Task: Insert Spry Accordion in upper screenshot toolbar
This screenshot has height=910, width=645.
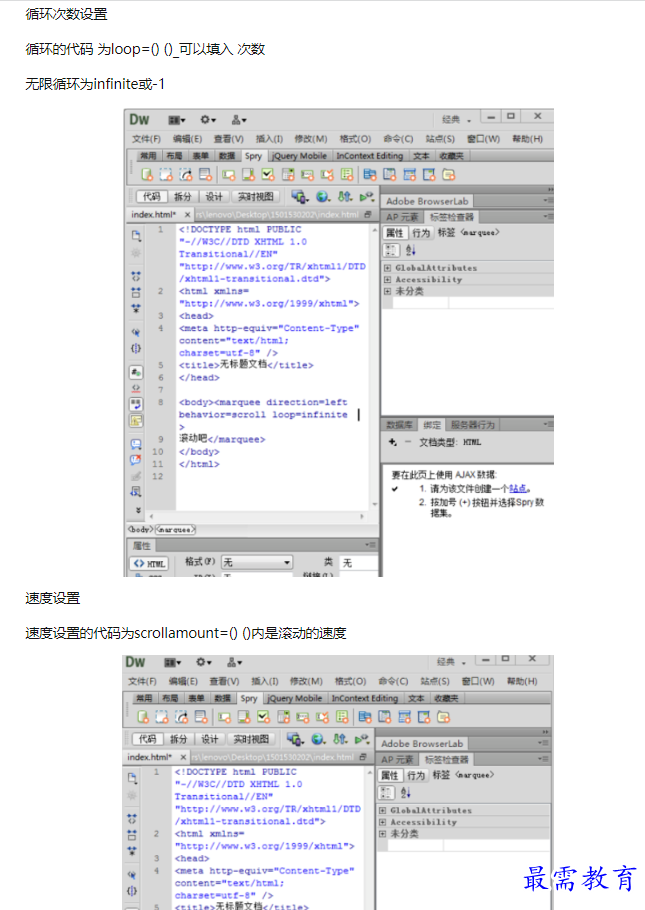Action: point(410,175)
